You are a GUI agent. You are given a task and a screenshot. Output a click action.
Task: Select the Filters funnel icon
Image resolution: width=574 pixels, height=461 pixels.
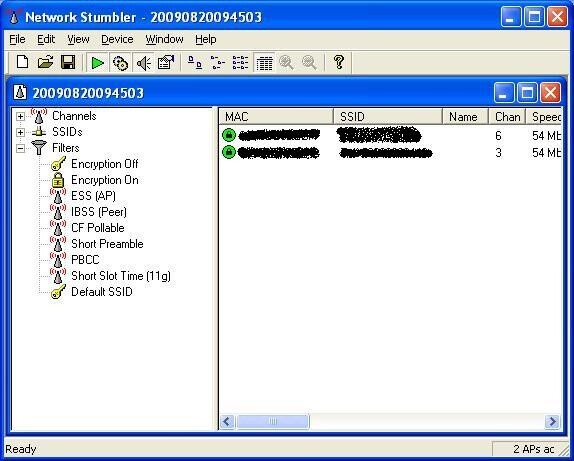pyautogui.click(x=39, y=148)
